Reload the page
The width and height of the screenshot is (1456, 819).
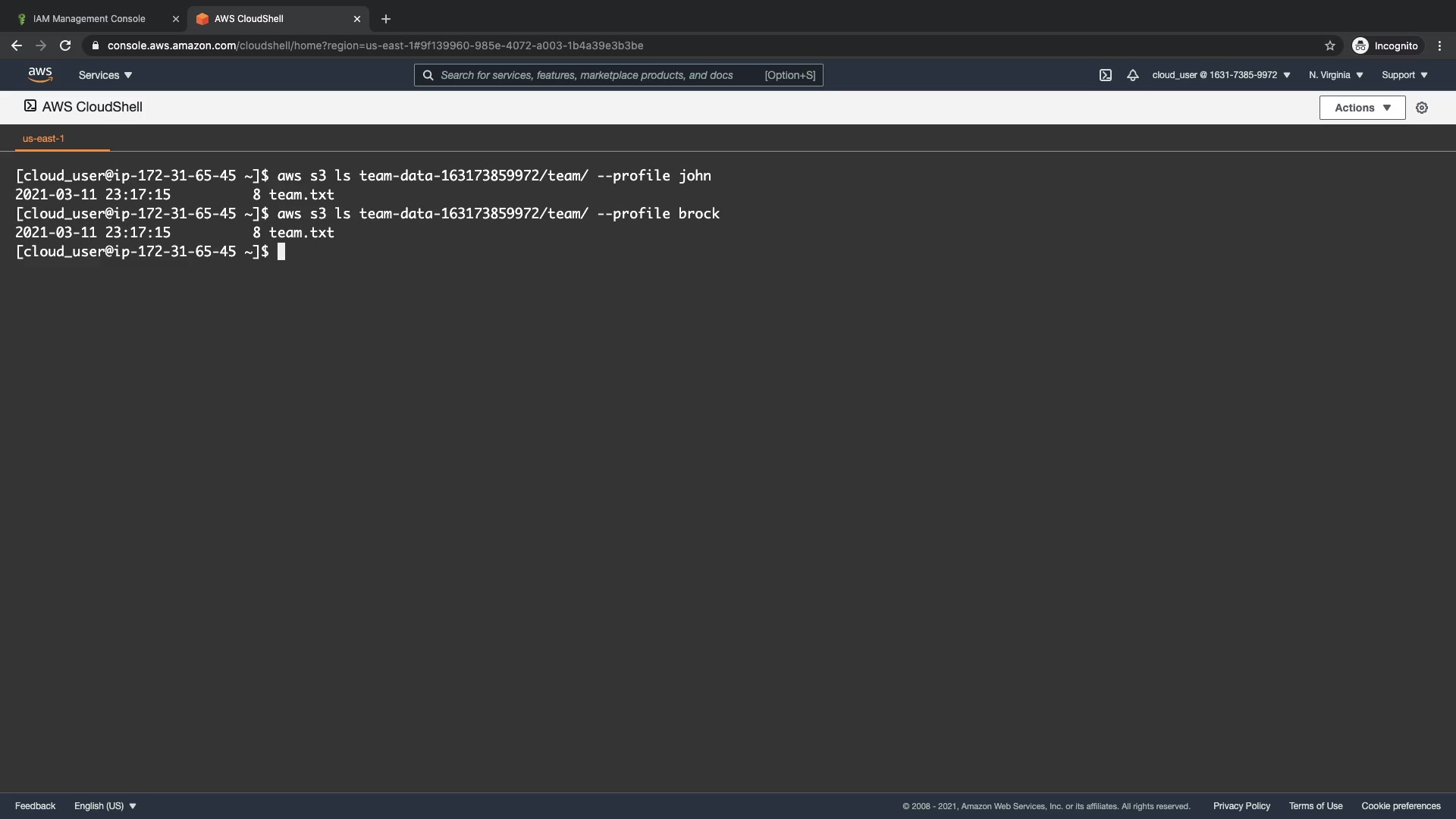(x=65, y=45)
